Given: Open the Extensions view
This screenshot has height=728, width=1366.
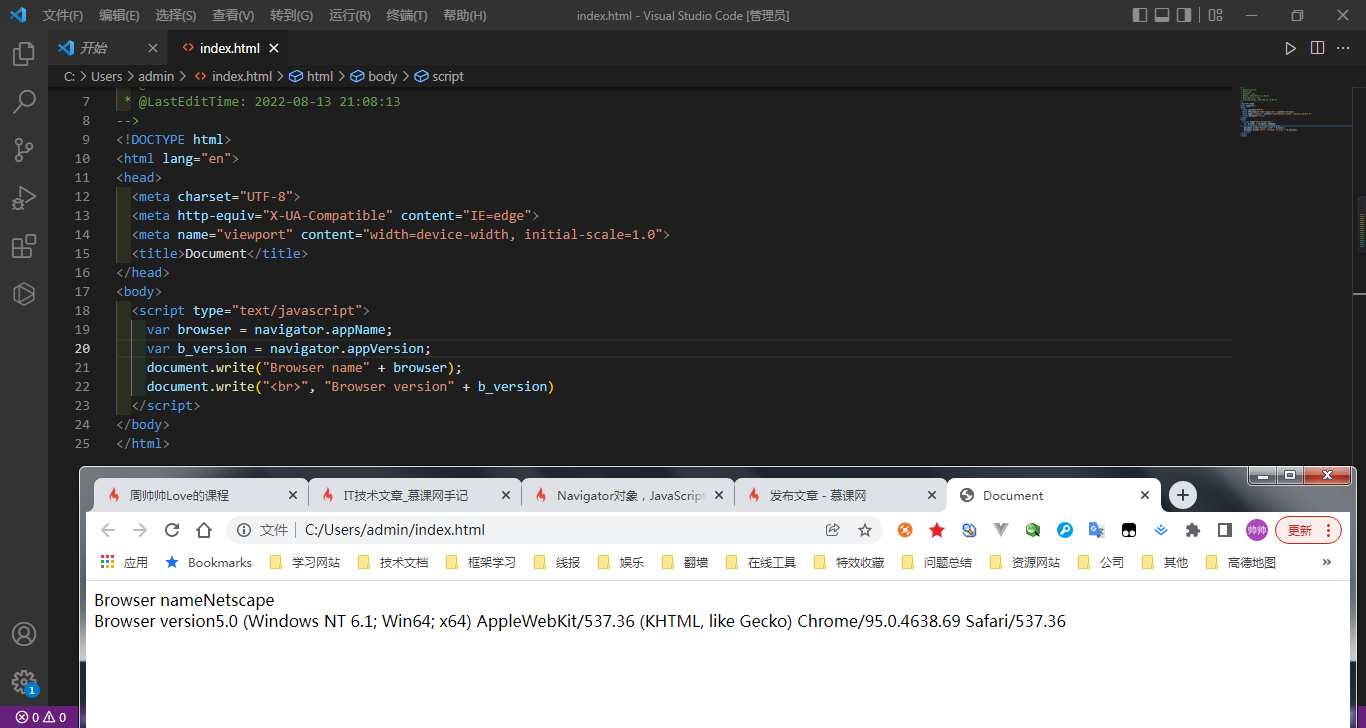Looking at the screenshot, I should click(24, 245).
